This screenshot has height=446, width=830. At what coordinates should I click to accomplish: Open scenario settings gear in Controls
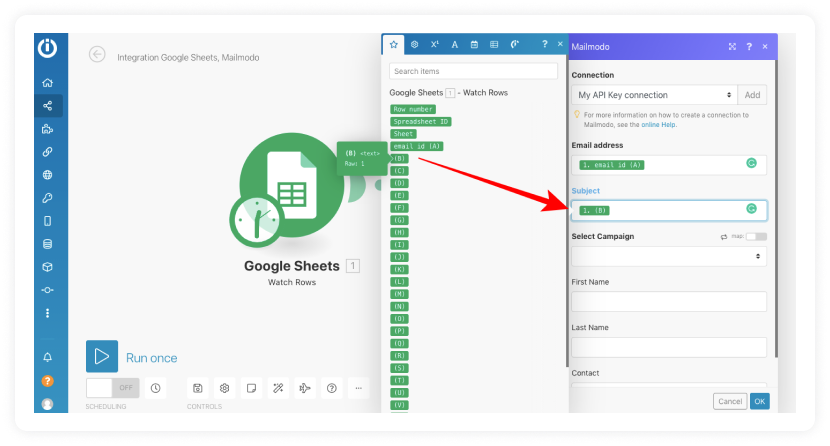224,388
